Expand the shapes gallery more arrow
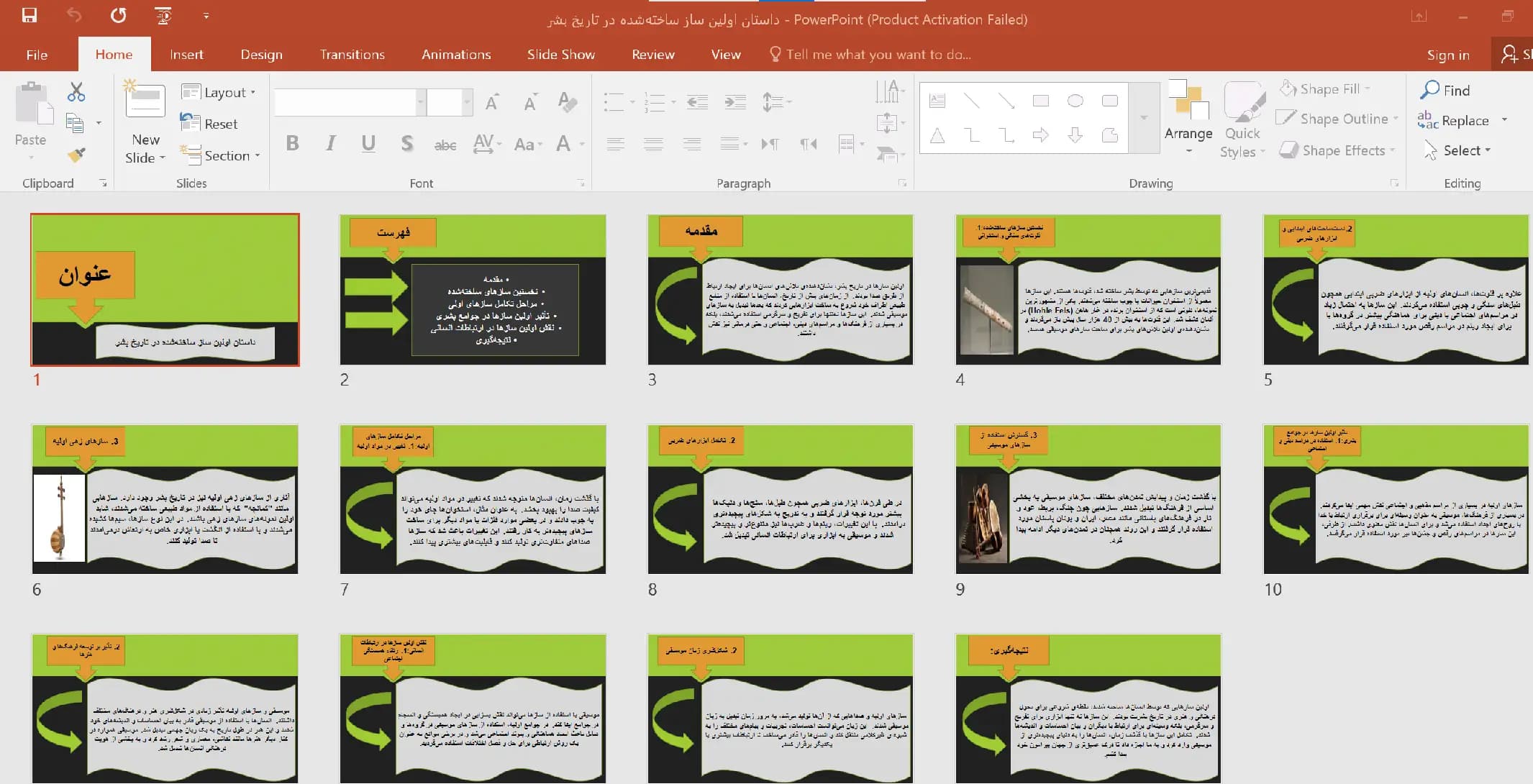This screenshot has width=1533, height=784. 1144,117
